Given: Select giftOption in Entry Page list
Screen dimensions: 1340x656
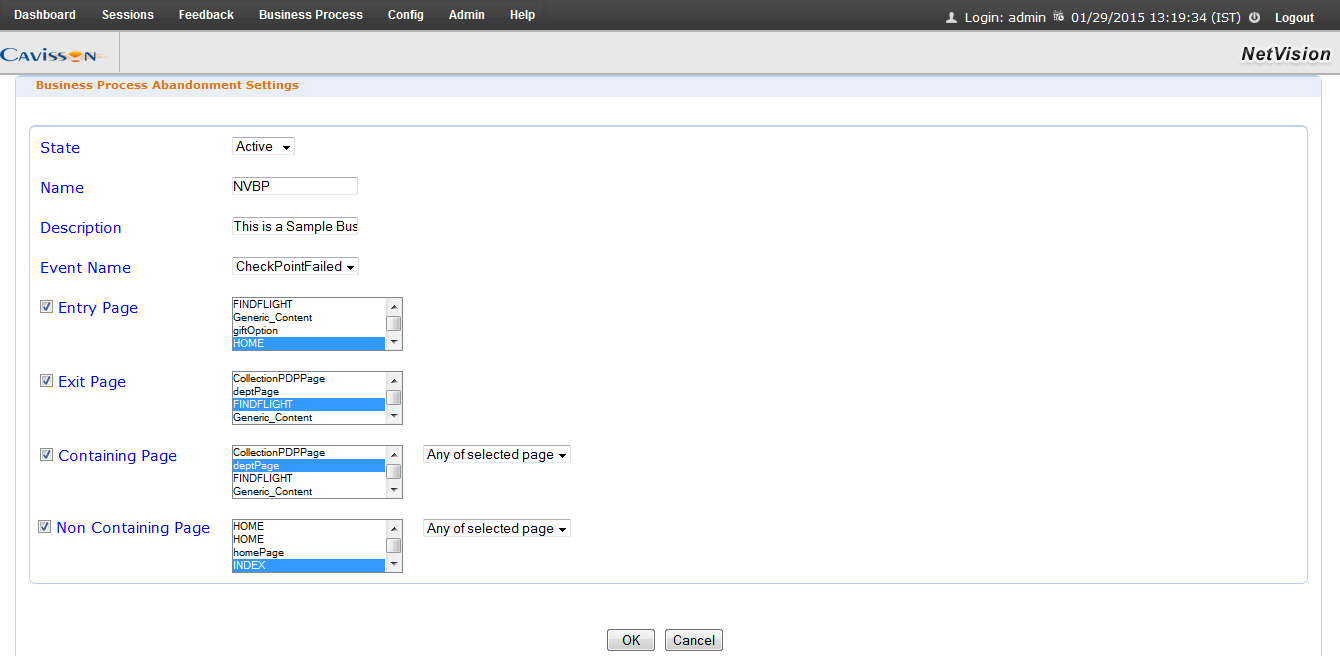Looking at the screenshot, I should 309,330.
